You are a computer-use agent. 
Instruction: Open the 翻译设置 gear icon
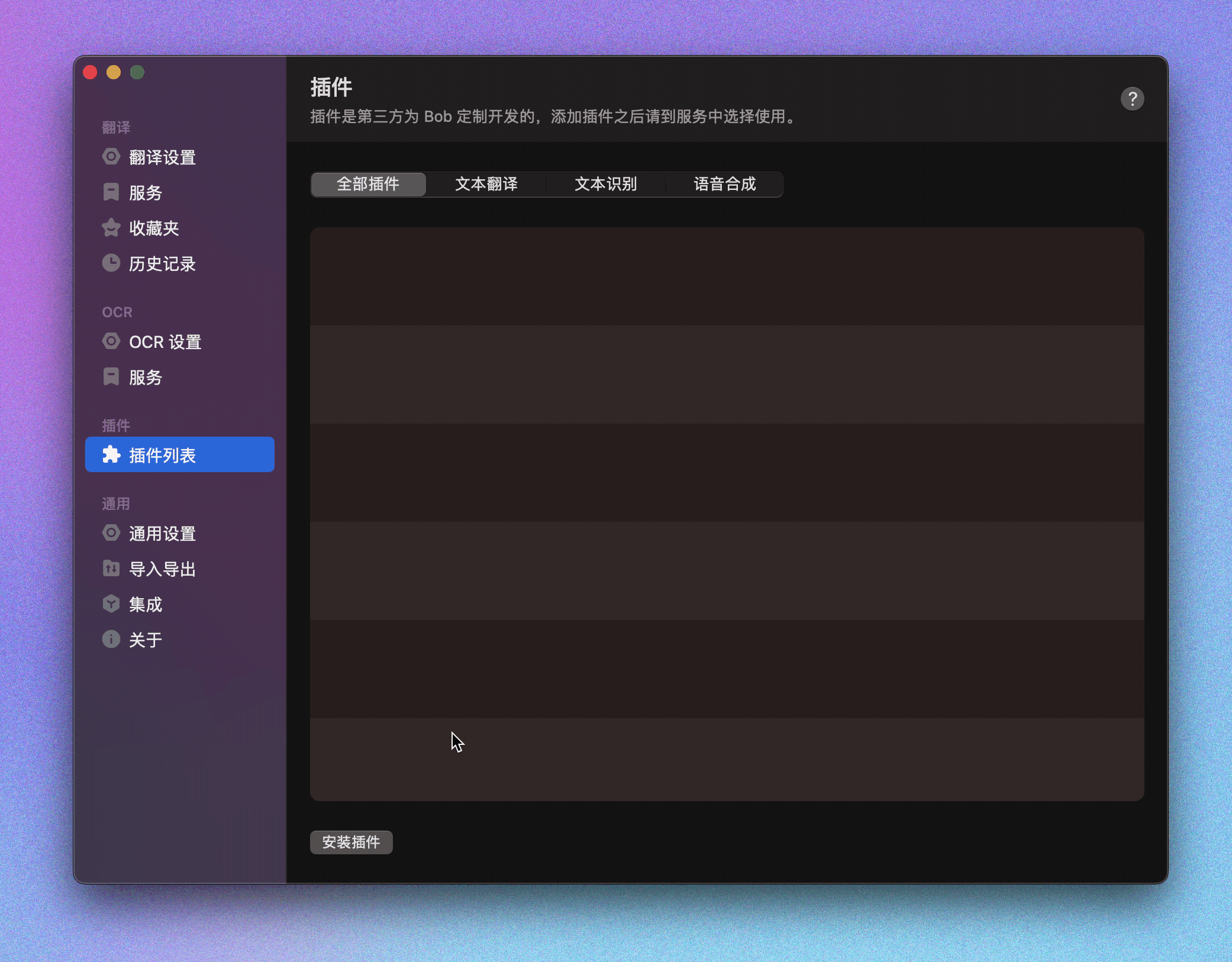tap(112, 157)
